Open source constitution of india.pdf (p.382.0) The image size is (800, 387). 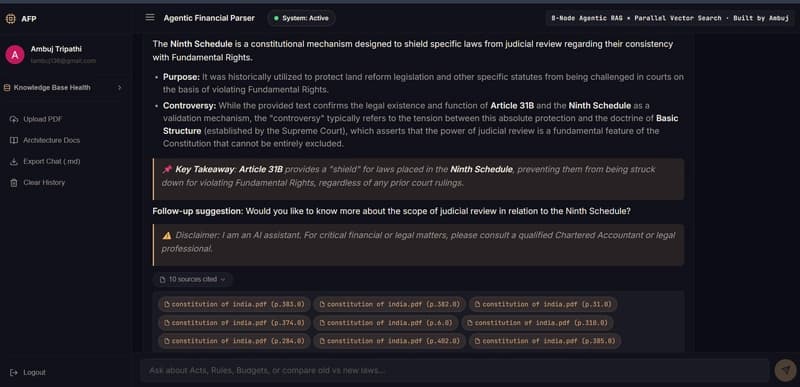(x=389, y=304)
